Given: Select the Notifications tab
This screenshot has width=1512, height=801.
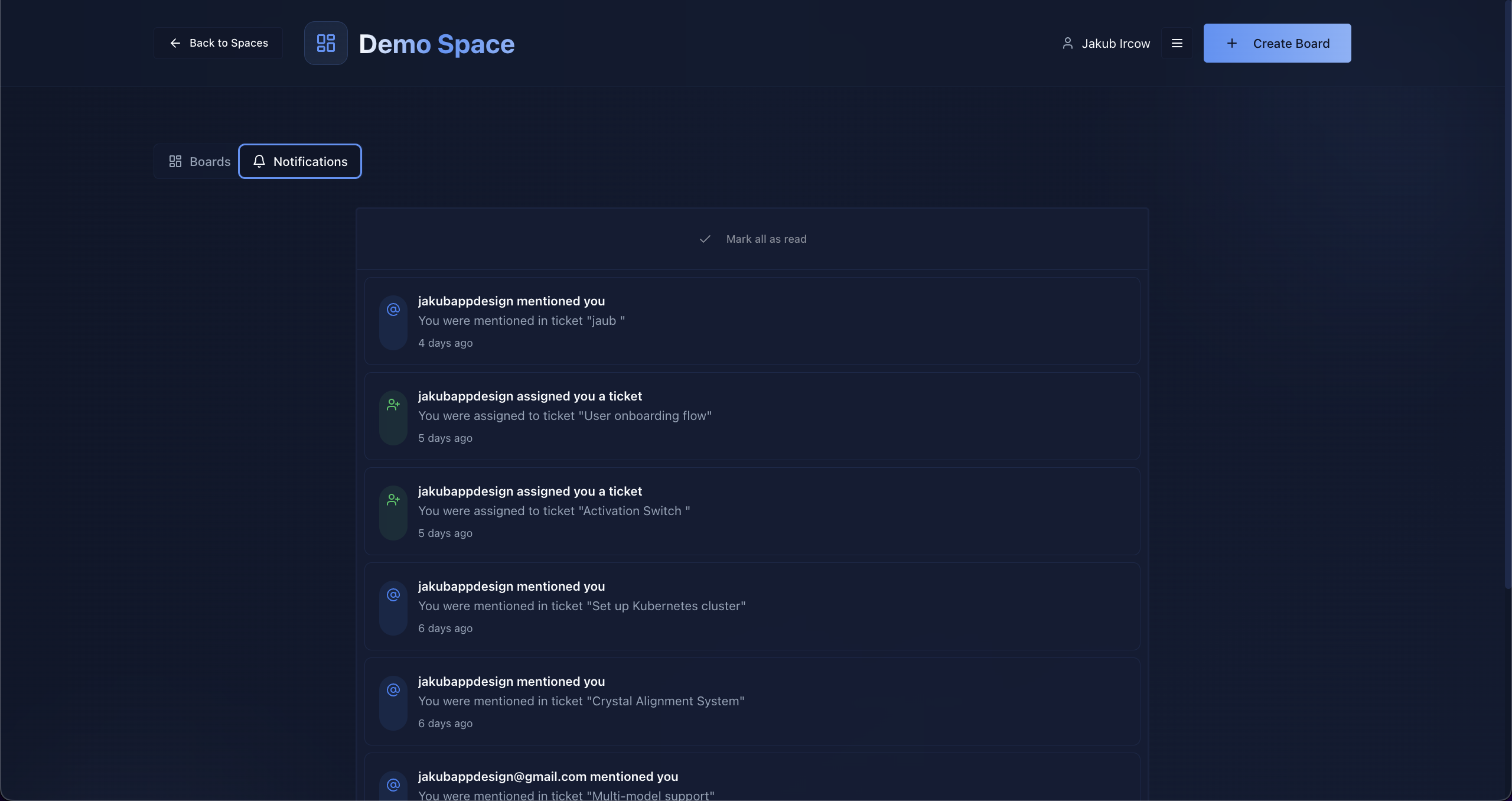Looking at the screenshot, I should pos(300,161).
